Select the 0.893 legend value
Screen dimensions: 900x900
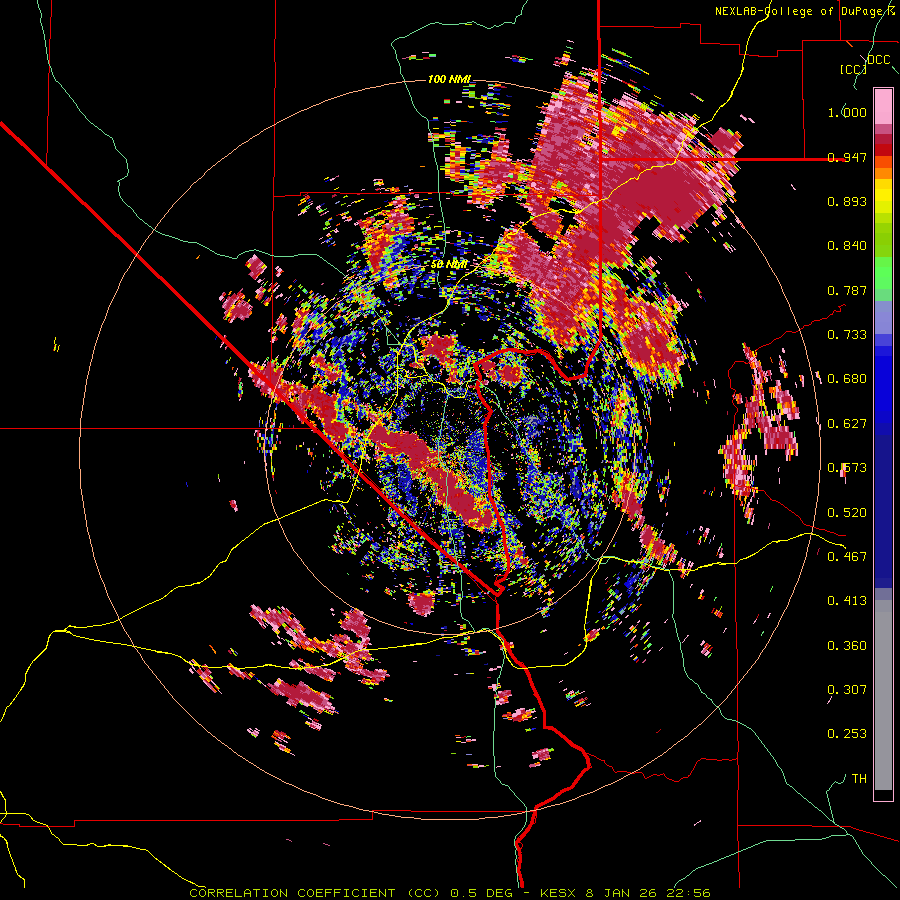pyautogui.click(x=847, y=201)
